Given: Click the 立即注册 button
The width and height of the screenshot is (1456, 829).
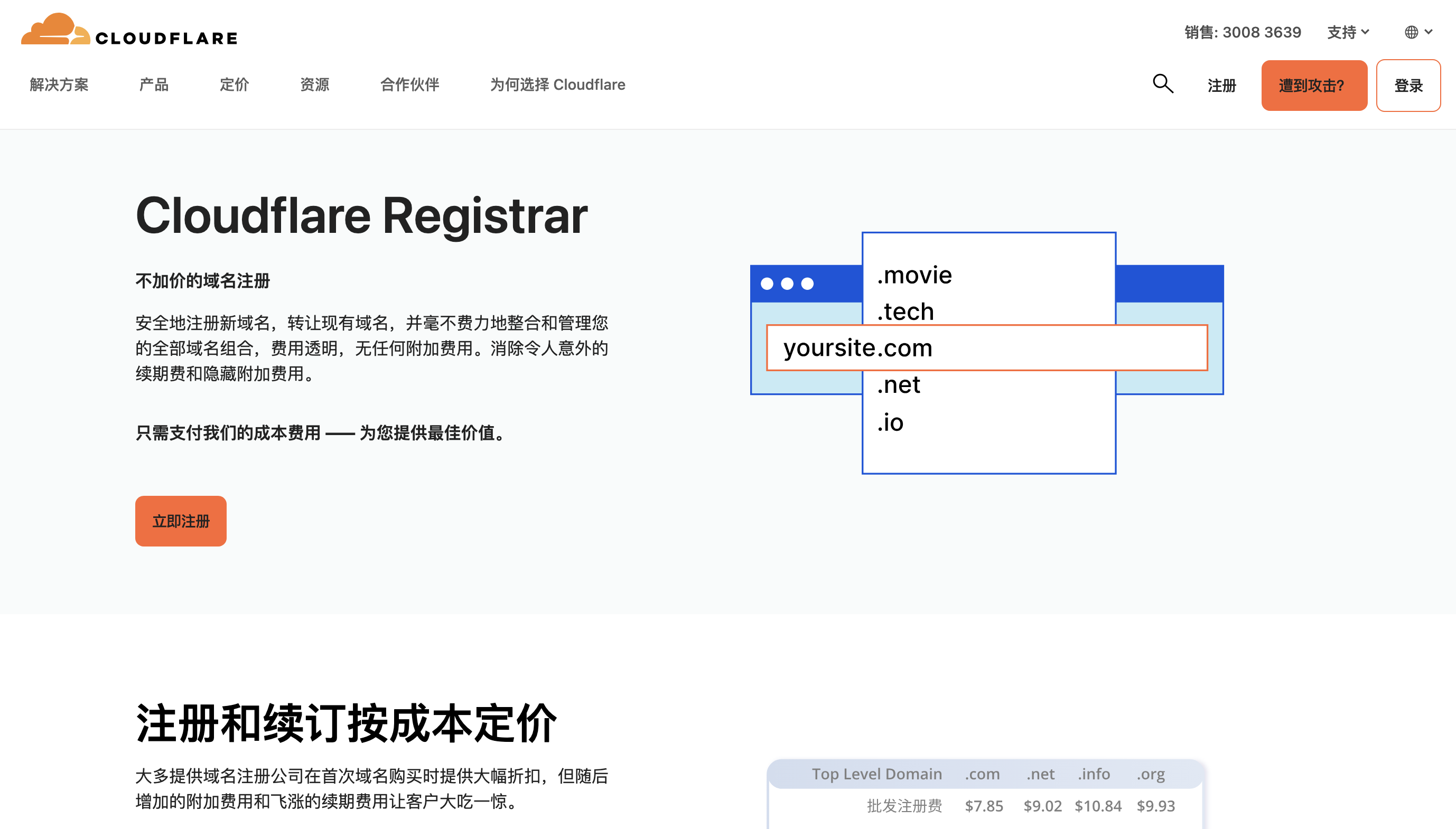Looking at the screenshot, I should point(181,521).
